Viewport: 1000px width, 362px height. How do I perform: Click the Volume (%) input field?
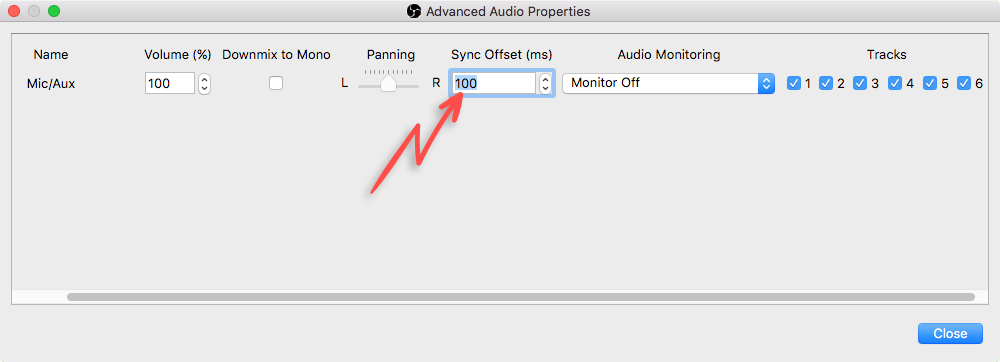(170, 83)
